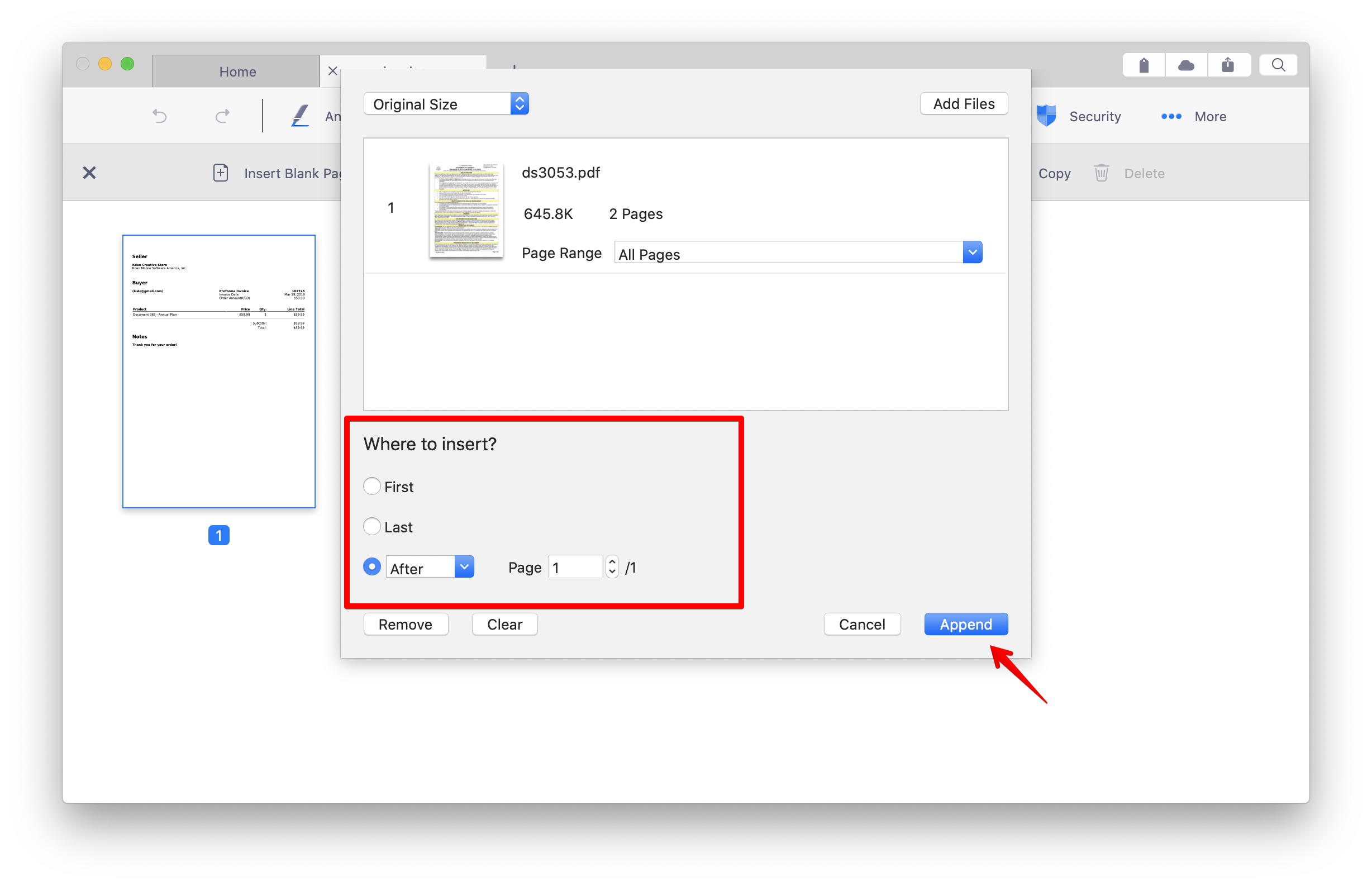The height and width of the screenshot is (886, 1372).
Task: Click the share upload icon
Action: coord(1228,65)
